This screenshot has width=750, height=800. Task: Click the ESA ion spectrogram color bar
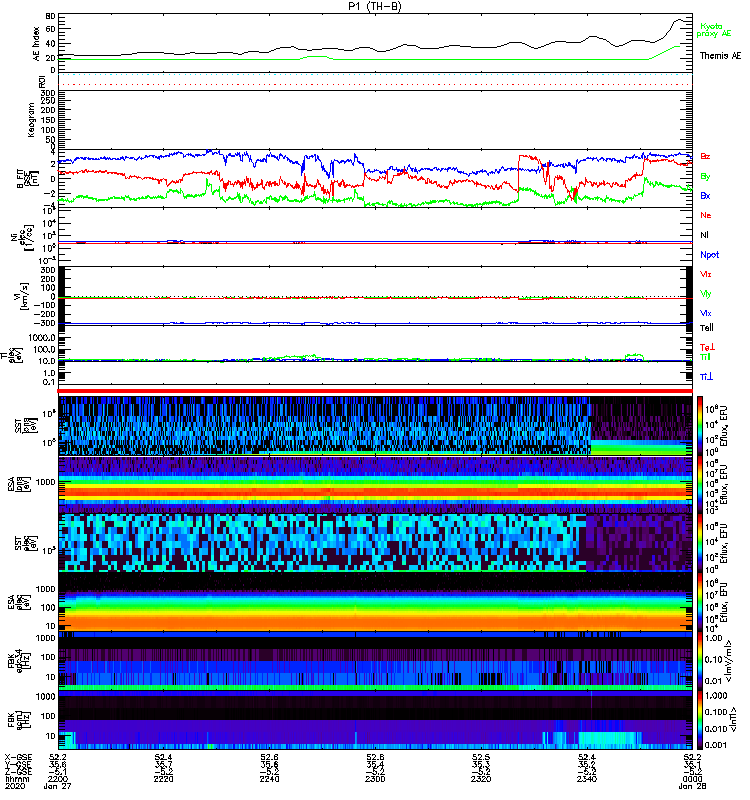[700, 484]
